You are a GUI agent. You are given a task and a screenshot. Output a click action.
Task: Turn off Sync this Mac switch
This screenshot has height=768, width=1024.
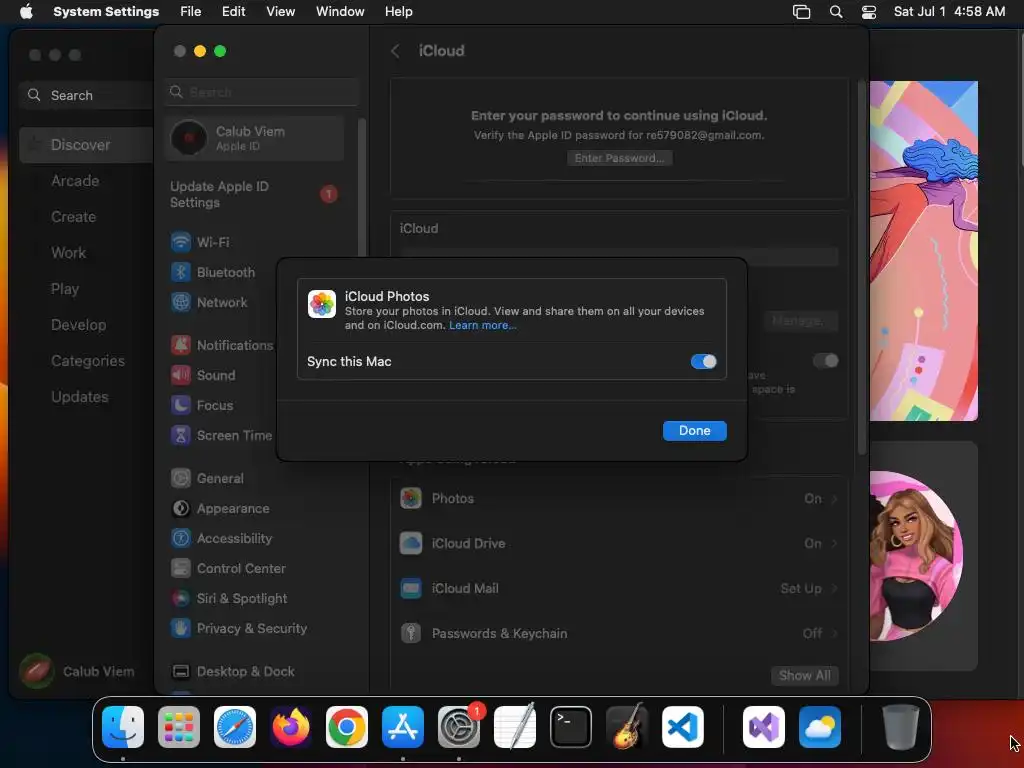point(703,362)
